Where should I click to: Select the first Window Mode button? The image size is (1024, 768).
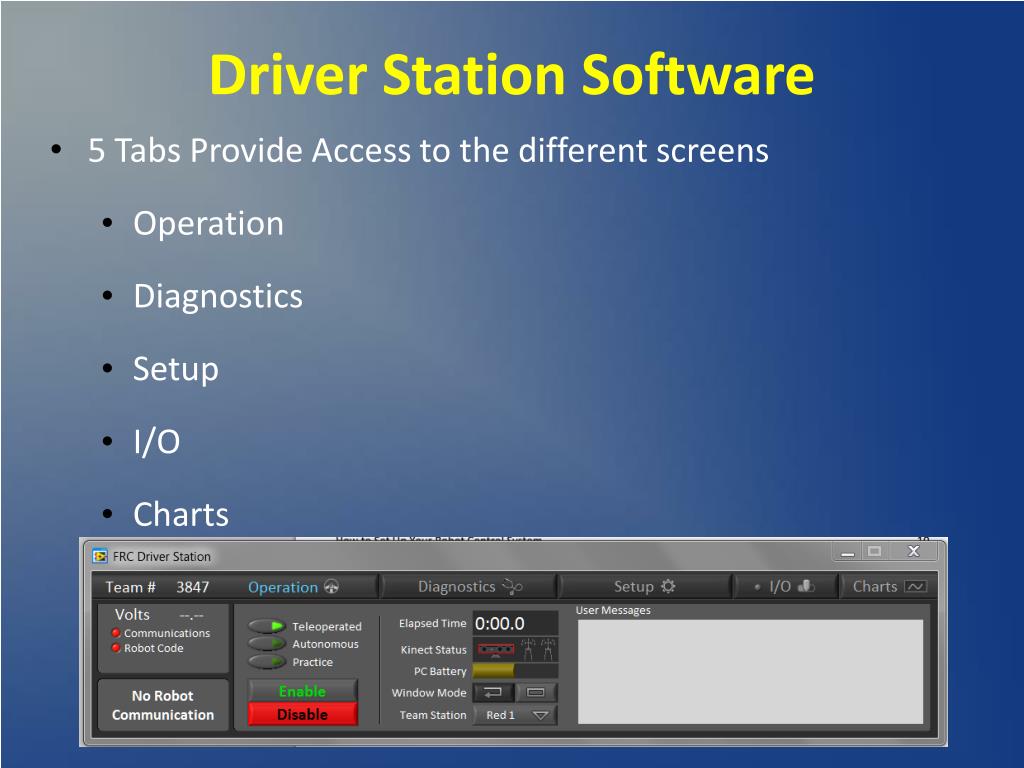click(493, 692)
